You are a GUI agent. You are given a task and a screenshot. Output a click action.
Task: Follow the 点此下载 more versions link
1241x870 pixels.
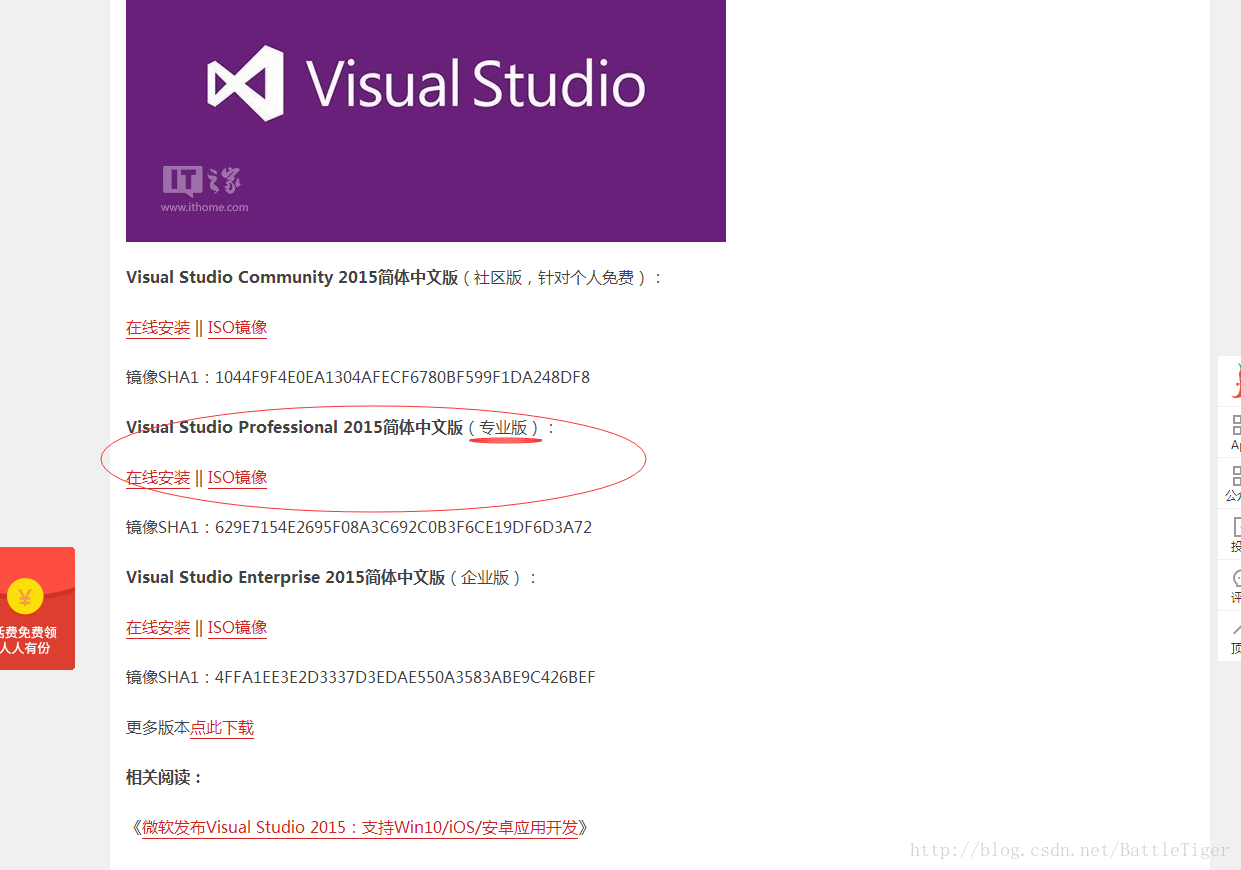click(x=222, y=728)
